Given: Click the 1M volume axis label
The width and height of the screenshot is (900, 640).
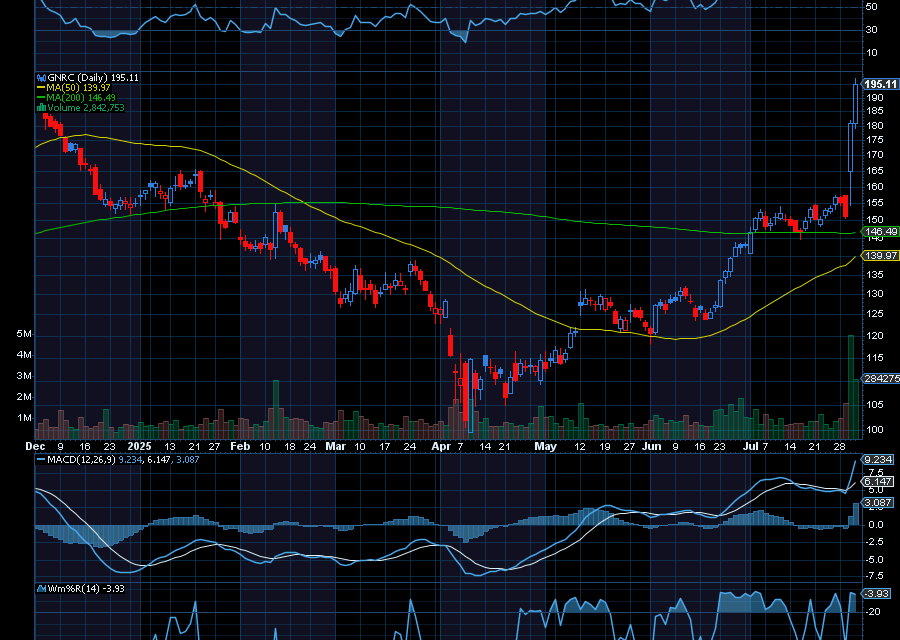Looking at the screenshot, I should (x=24, y=418).
